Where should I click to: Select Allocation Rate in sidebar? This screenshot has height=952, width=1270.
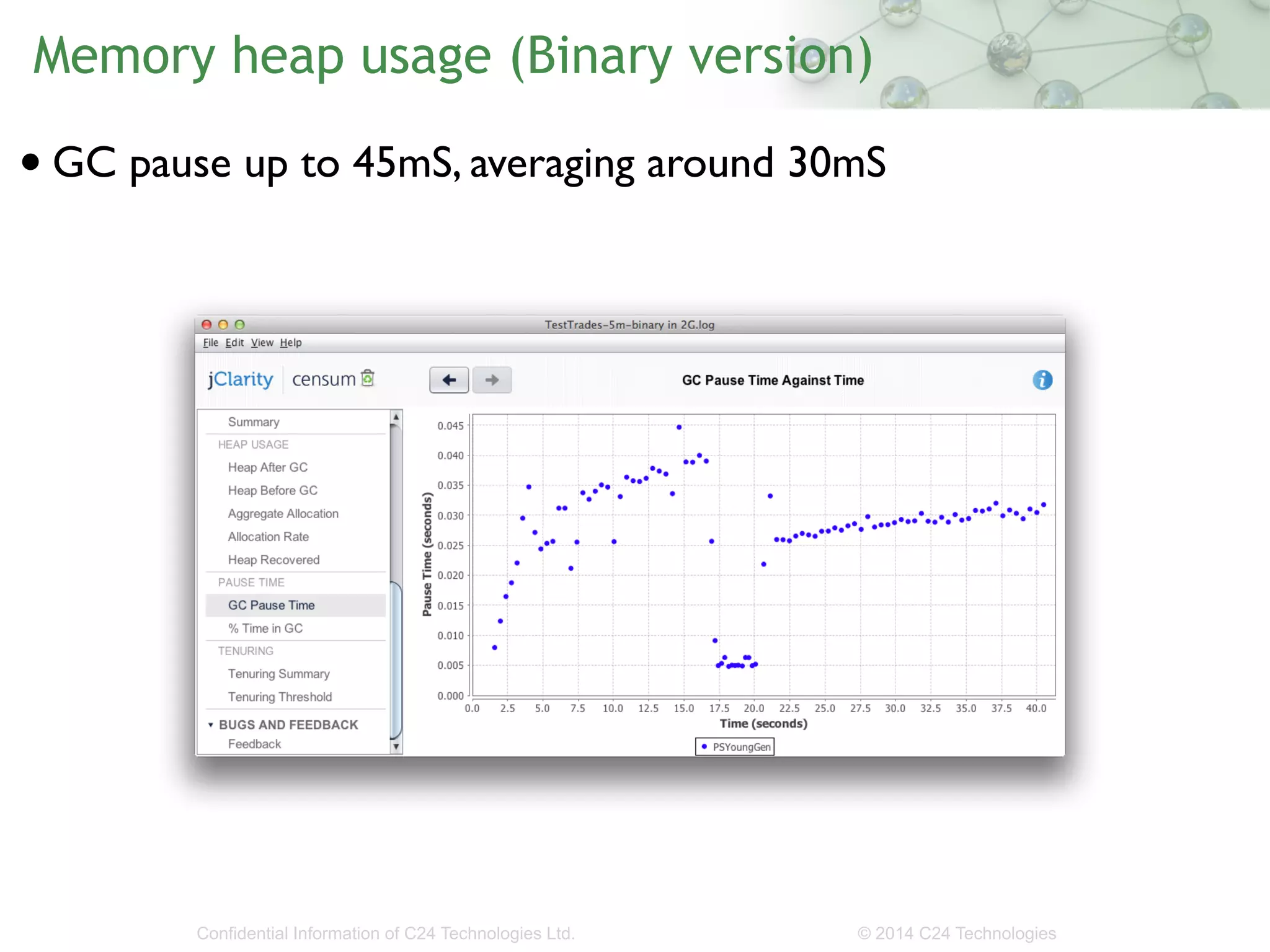tap(269, 537)
